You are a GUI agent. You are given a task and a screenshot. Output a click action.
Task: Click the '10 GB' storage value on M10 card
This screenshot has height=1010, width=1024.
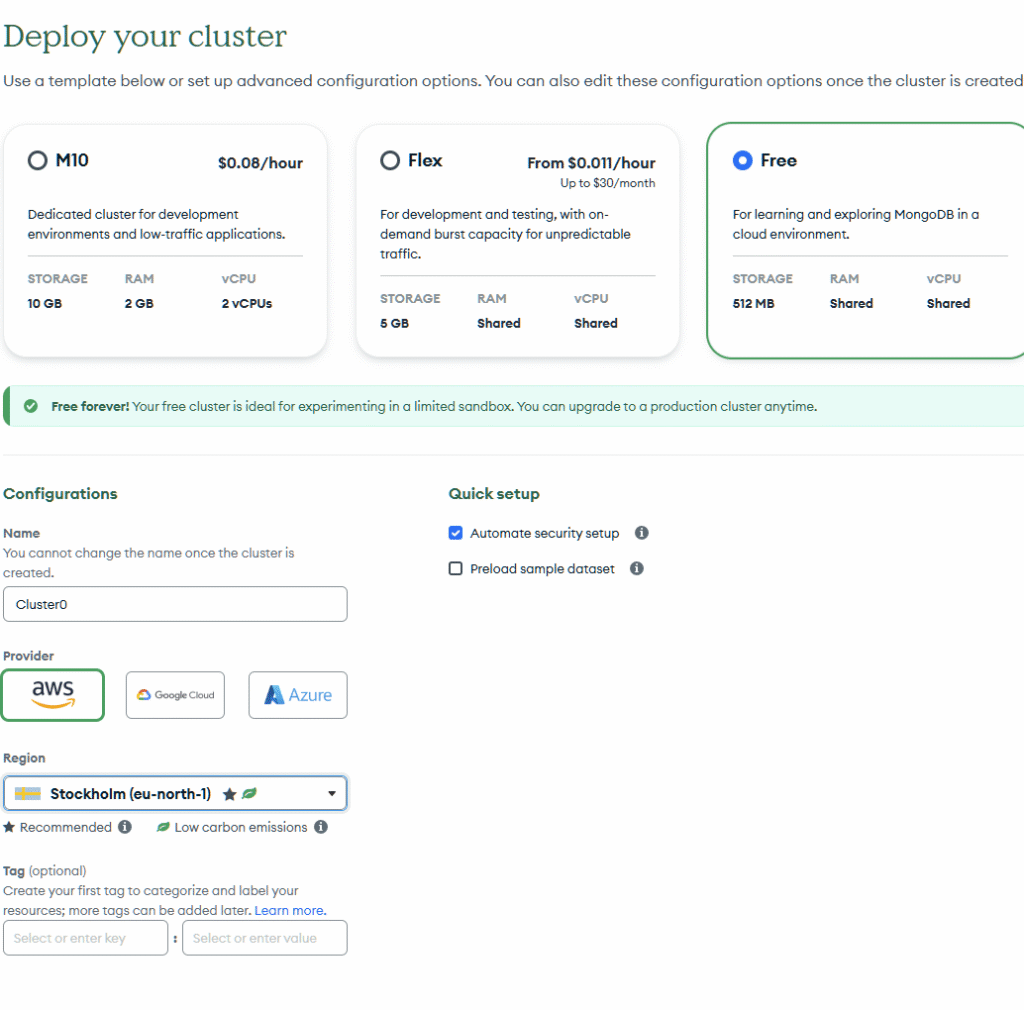pos(44,304)
